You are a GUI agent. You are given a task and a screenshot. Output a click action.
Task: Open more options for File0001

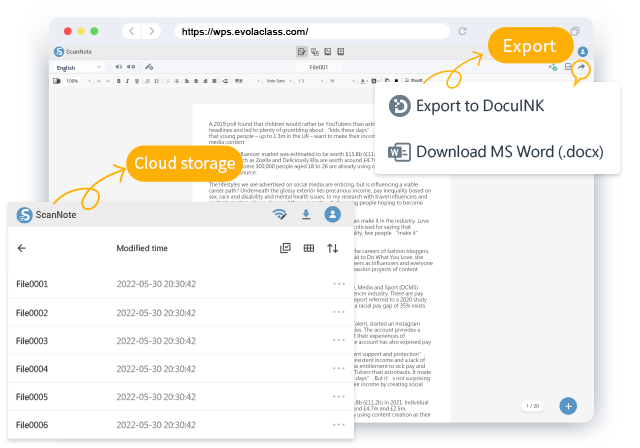338,284
